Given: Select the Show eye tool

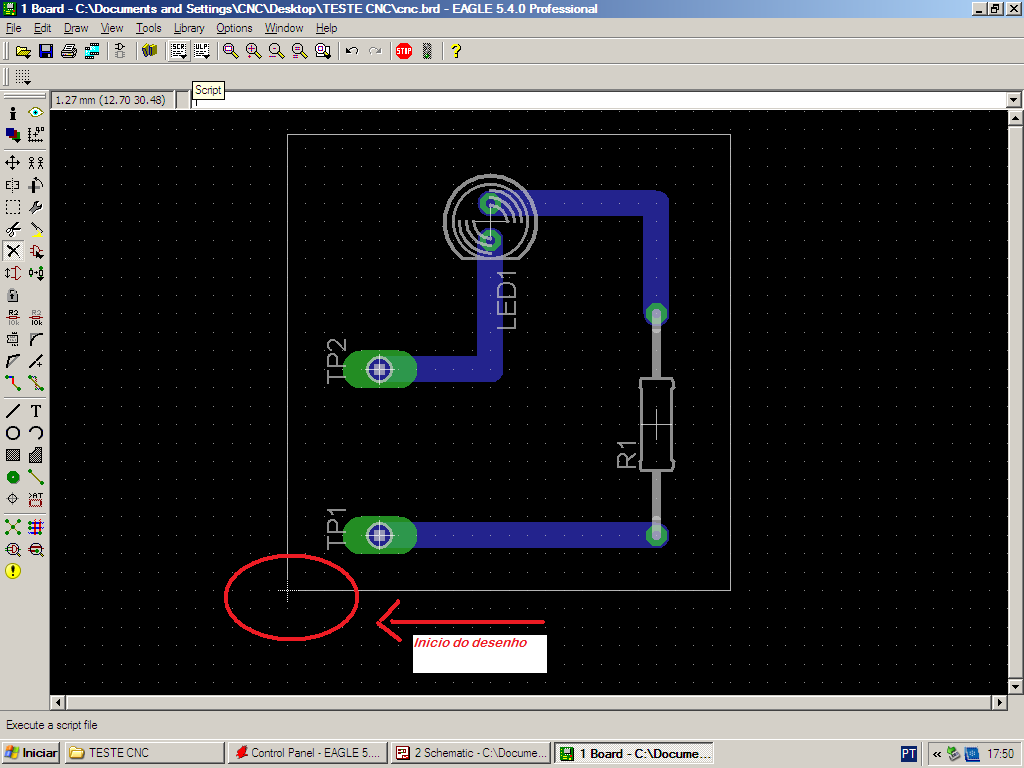Looking at the screenshot, I should (36, 113).
